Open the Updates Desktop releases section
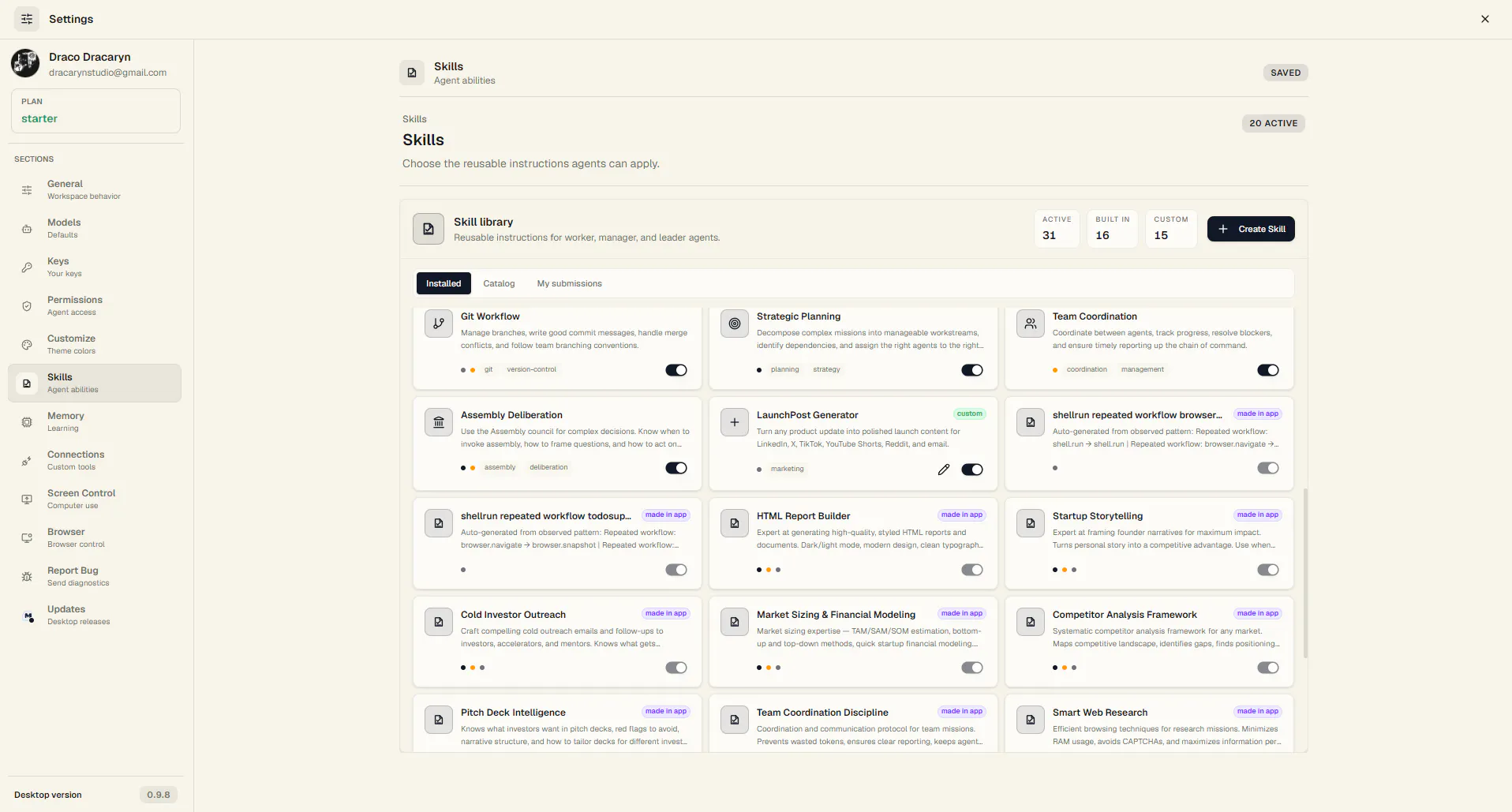This screenshot has width=1512, height=812. pyautogui.click(x=95, y=615)
